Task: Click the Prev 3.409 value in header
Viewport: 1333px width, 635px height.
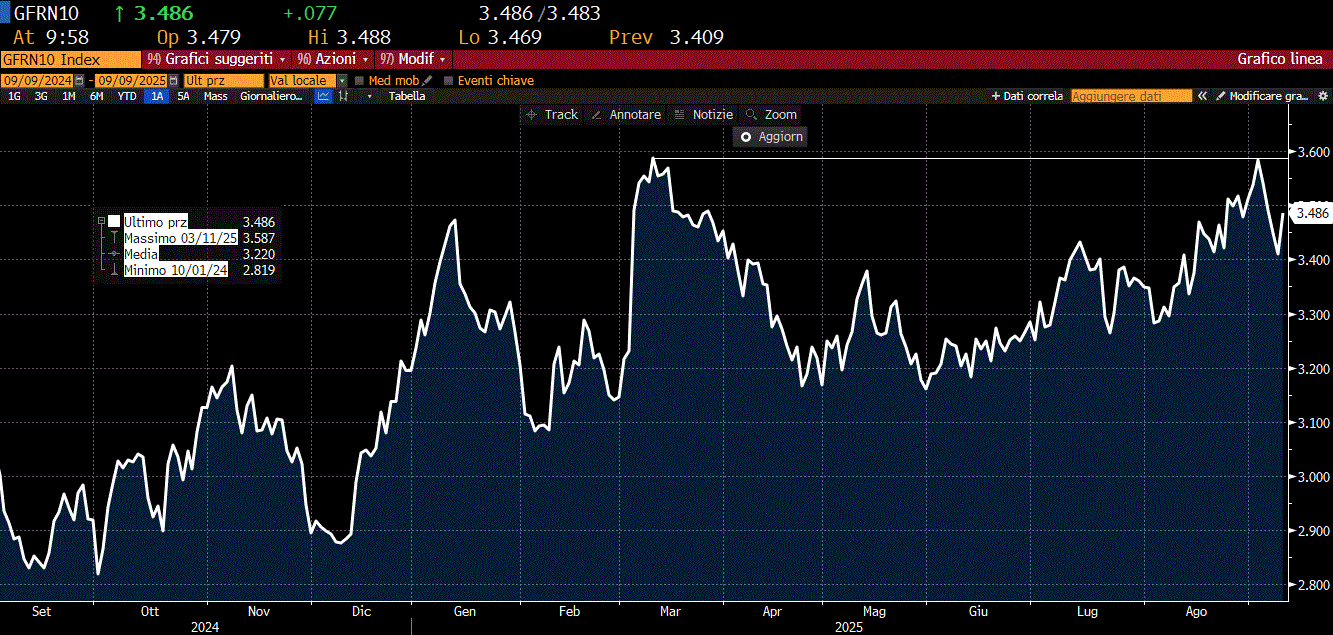Action: (x=666, y=37)
